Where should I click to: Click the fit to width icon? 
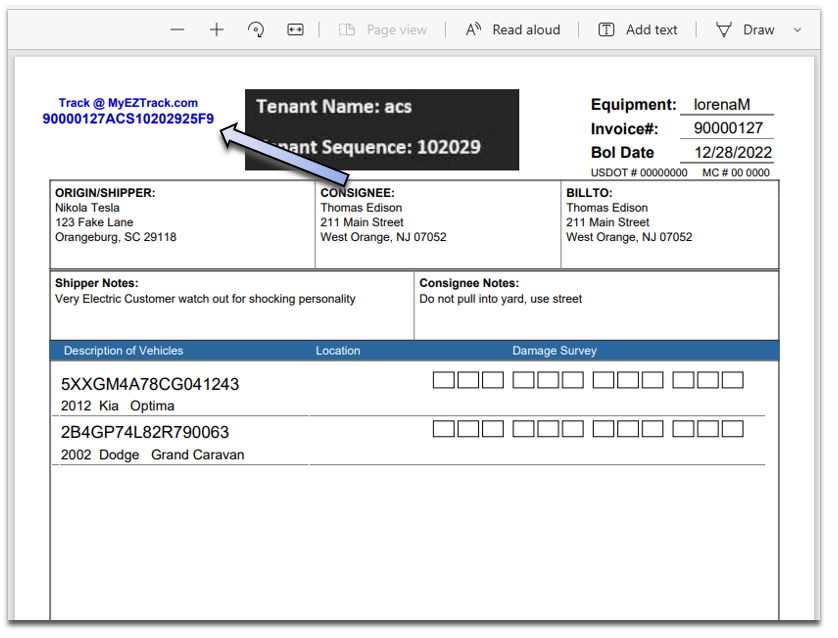[x=298, y=30]
